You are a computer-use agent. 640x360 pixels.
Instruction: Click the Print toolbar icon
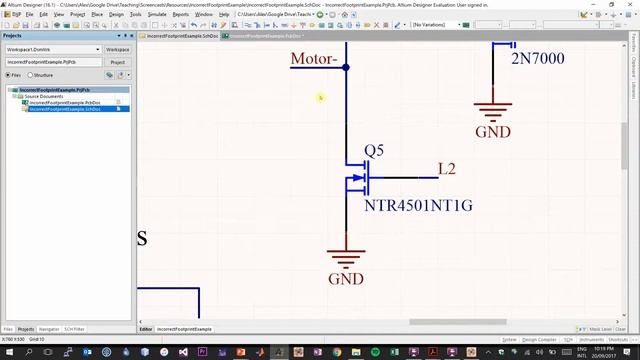tap(37, 25)
